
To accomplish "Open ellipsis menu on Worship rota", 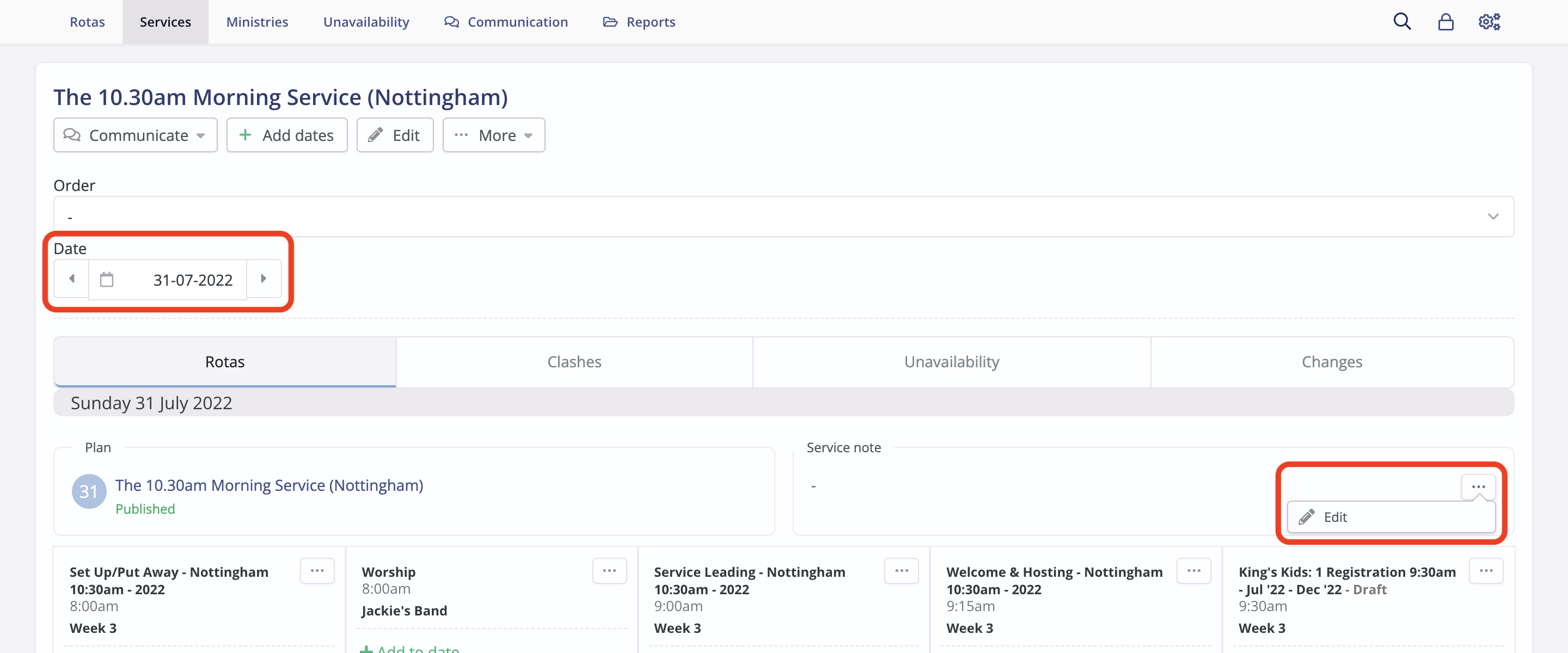I will point(609,571).
